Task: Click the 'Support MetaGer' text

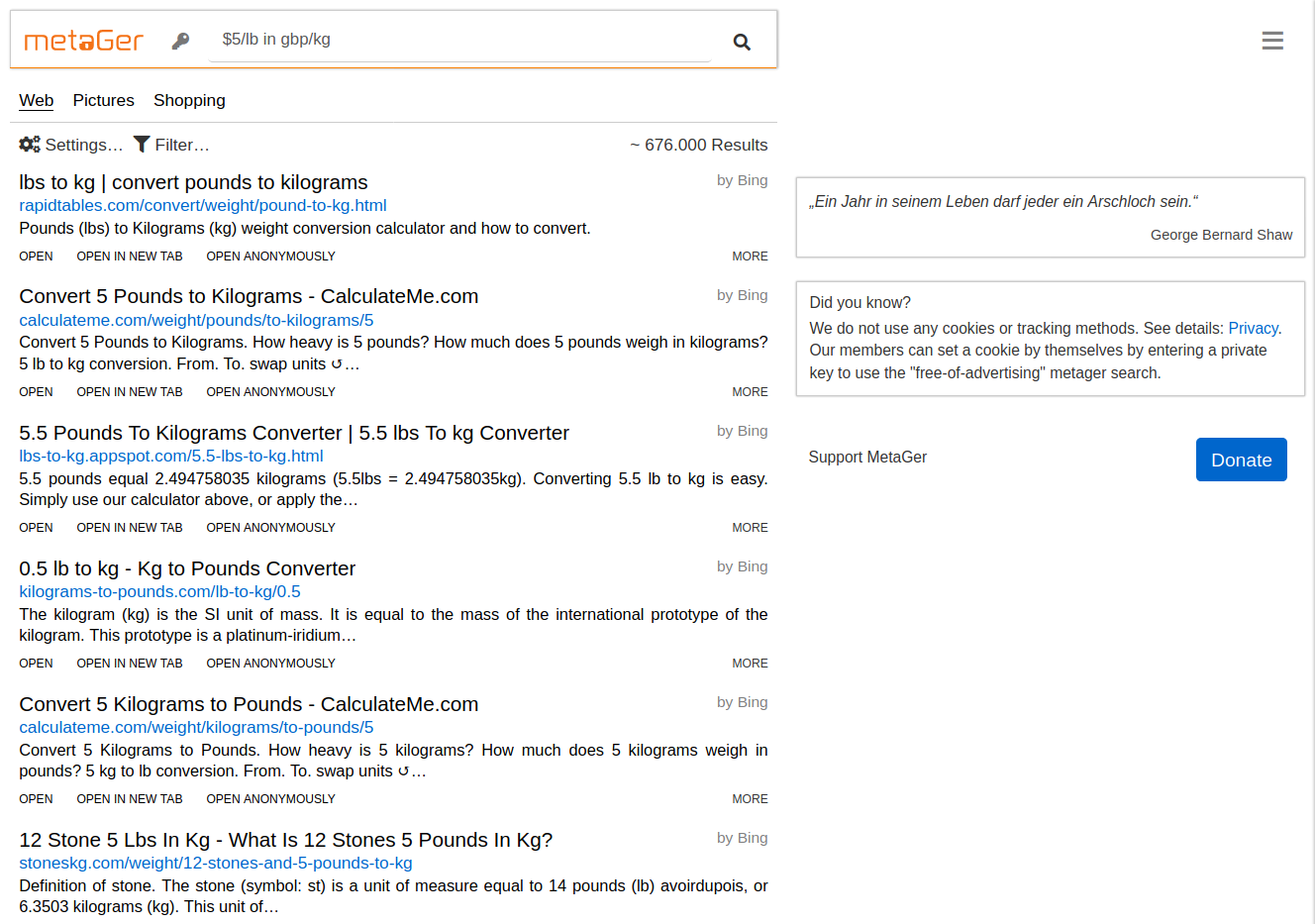Action: (867, 458)
